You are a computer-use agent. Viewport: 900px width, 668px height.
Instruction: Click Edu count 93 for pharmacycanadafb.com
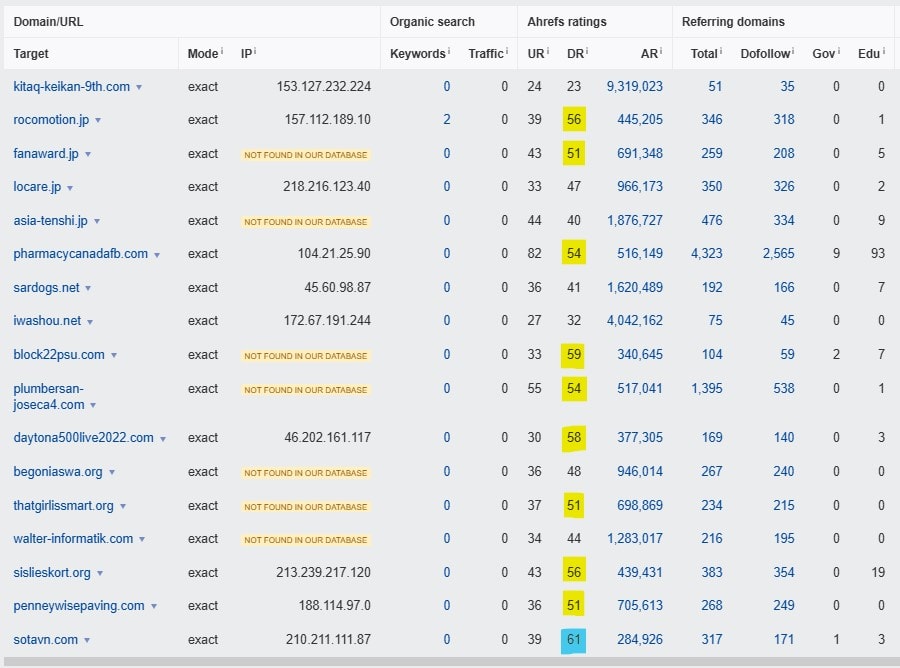(878, 254)
